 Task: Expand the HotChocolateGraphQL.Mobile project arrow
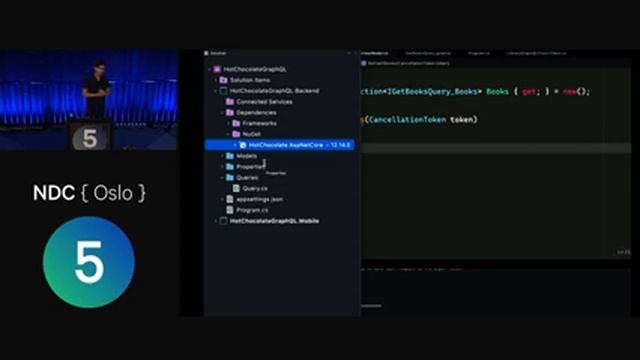point(216,221)
